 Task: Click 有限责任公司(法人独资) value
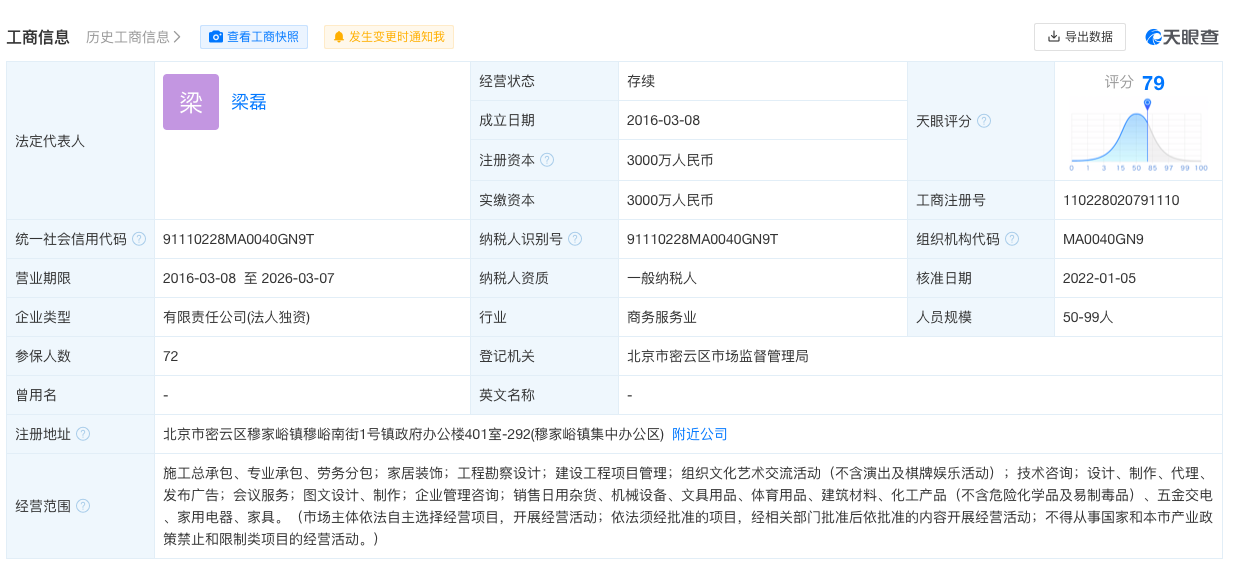point(236,317)
